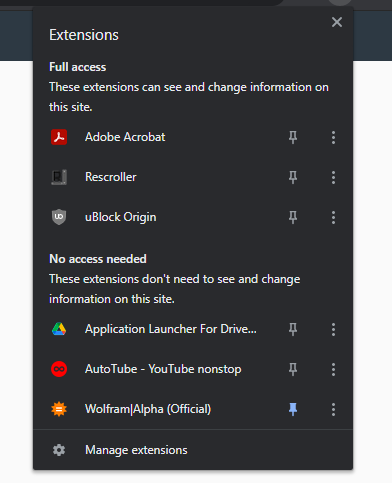Select the AutoTube - YouTube nonstop entry
Viewport: 392px width, 483px height.
point(163,369)
